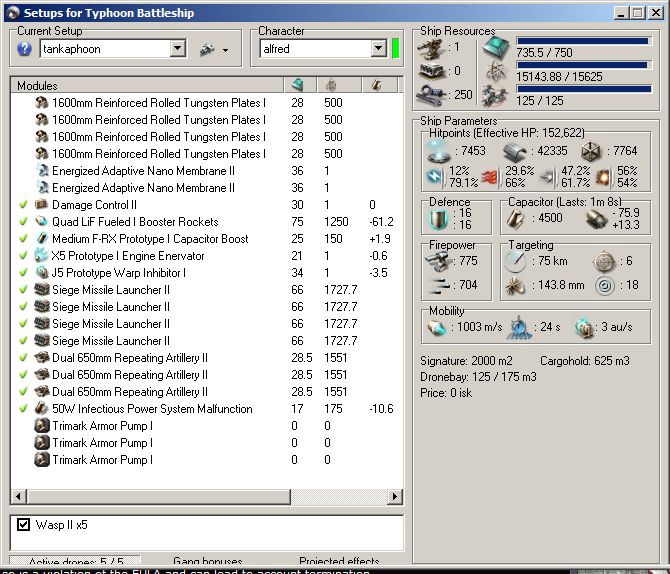Click the powergrid usage progress bar
This screenshot has height=574, width=670.
pos(584,65)
